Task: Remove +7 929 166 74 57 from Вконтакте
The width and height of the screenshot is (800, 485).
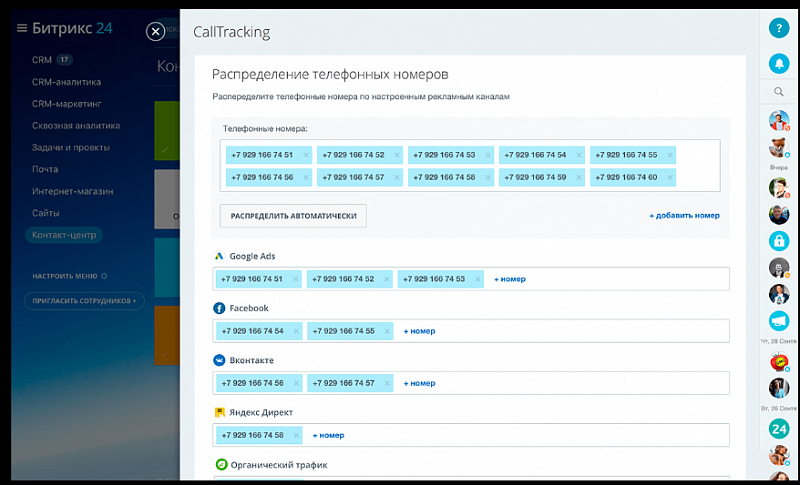Action: pos(387,383)
